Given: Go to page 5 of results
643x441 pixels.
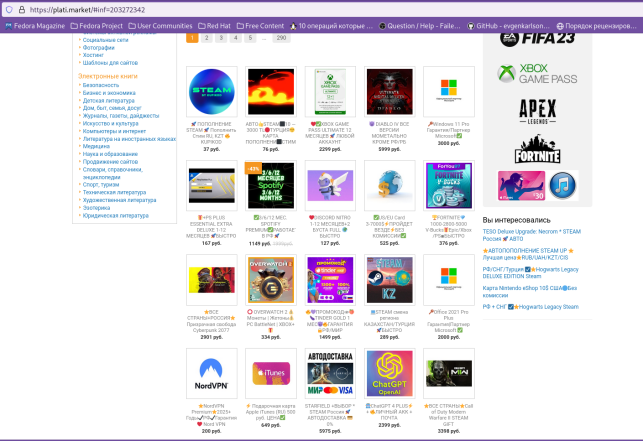Looking at the screenshot, I should pyautogui.click(x=250, y=38).
